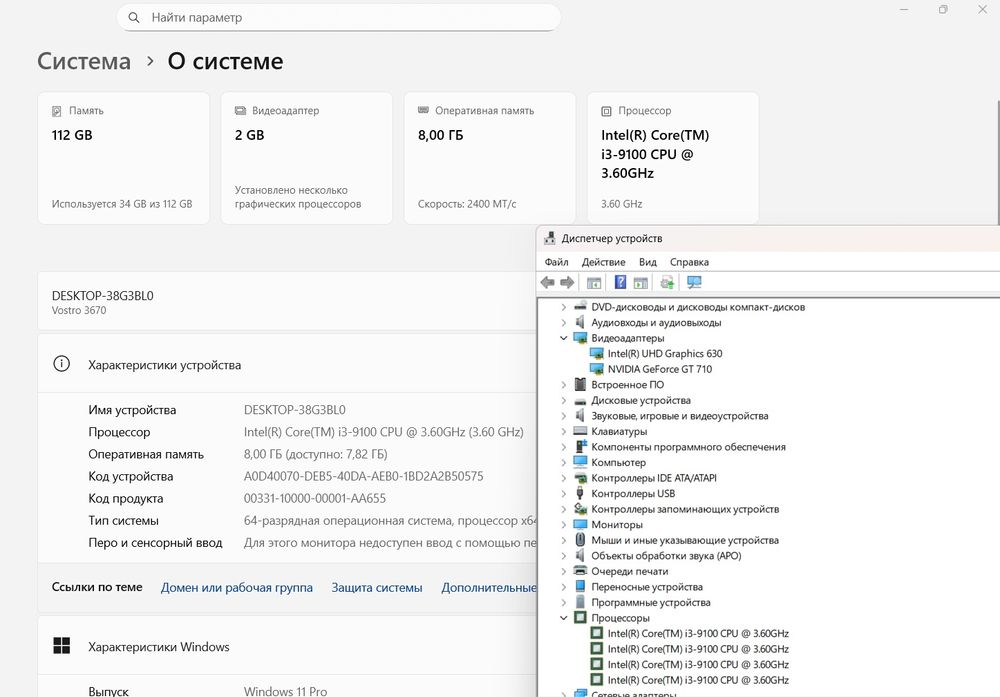Click the Используется 34 GB из 112 GB text
Screen dimensions: 1000x697
tap(122, 204)
